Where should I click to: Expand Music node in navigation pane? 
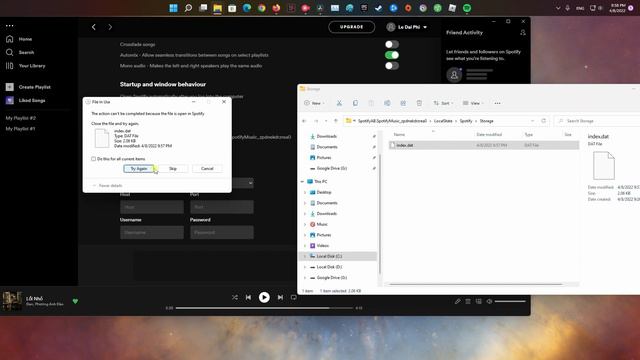coord(305,224)
